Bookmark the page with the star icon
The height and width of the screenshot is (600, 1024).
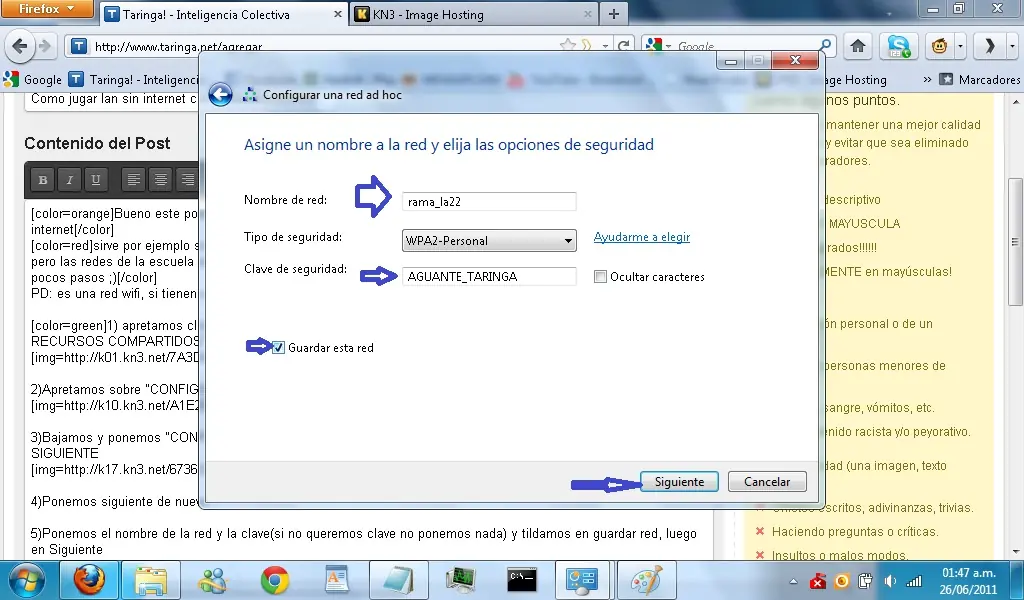pos(568,45)
